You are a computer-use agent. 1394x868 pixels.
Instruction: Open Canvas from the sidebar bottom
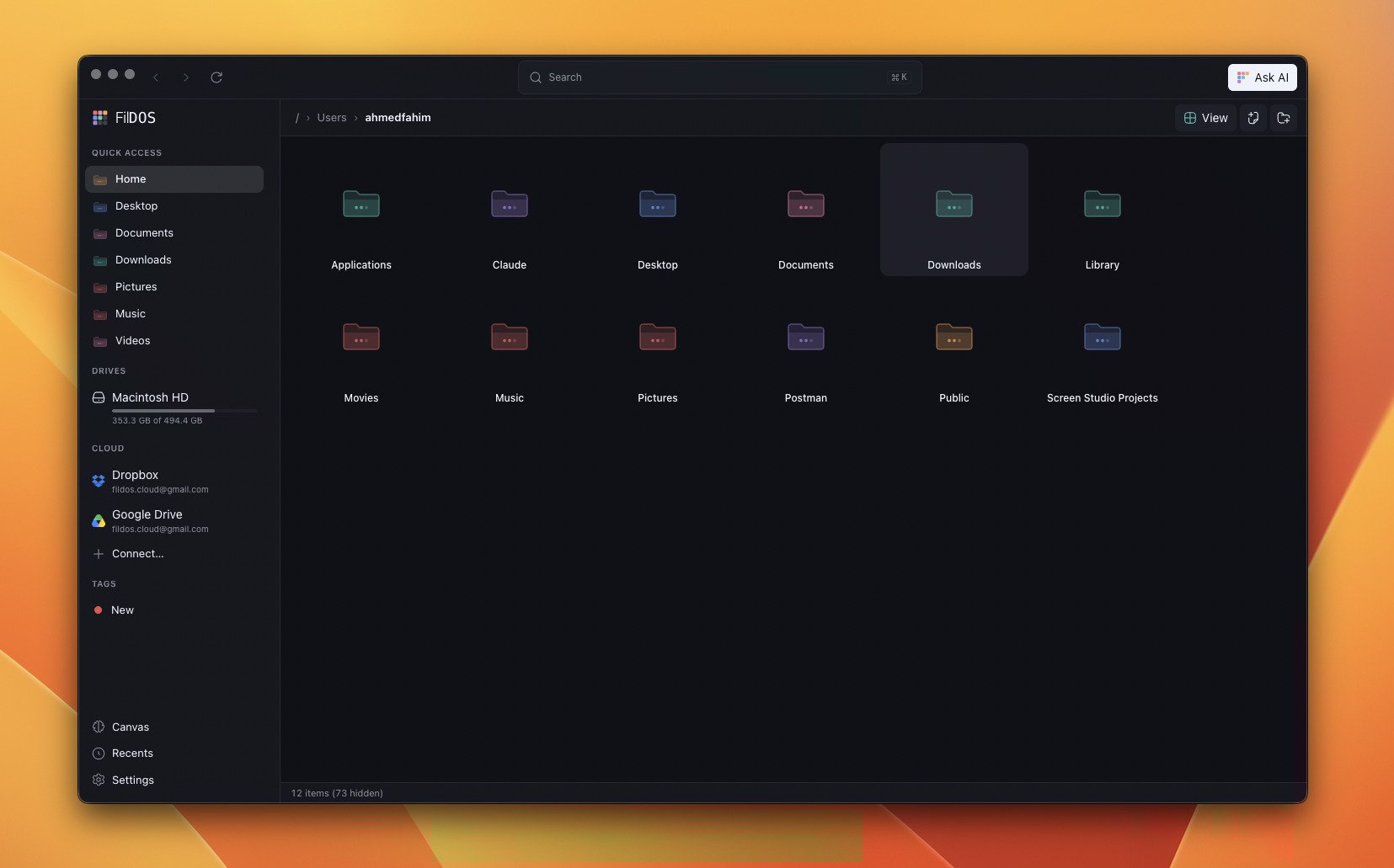coord(174,727)
